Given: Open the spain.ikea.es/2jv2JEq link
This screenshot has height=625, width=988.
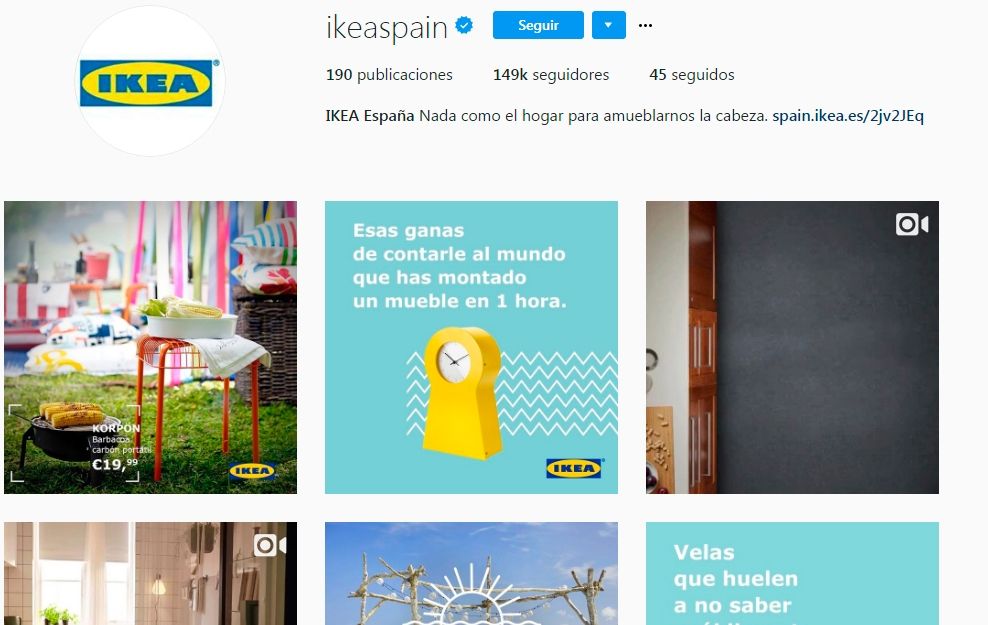Looking at the screenshot, I should [x=848, y=116].
